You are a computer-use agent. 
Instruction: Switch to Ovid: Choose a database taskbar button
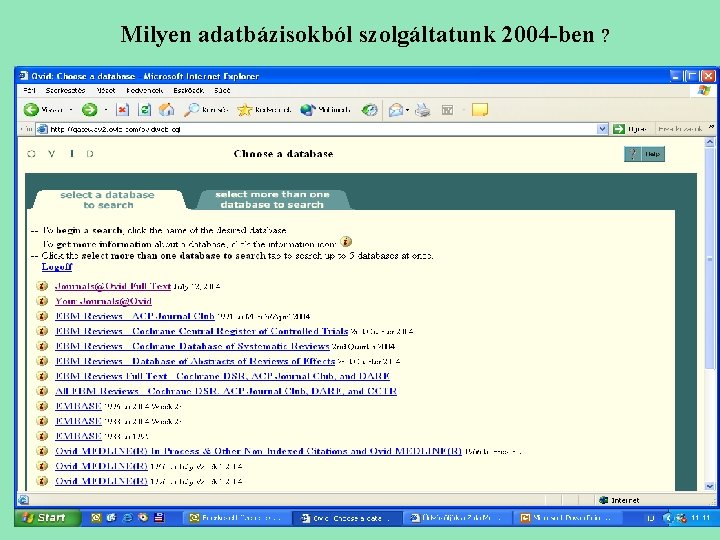coord(347,518)
